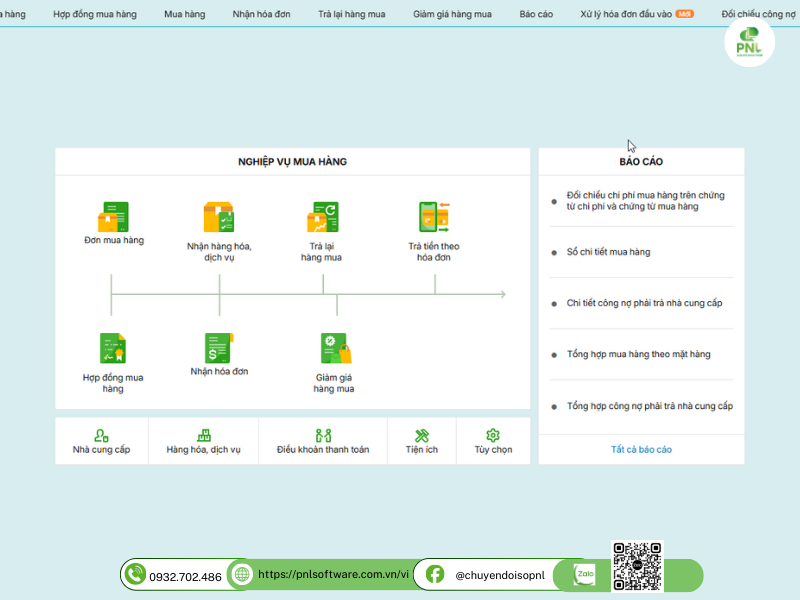Open the Đơn mua hàng icon
Image resolution: width=800 pixels, height=600 pixels.
[x=113, y=217]
